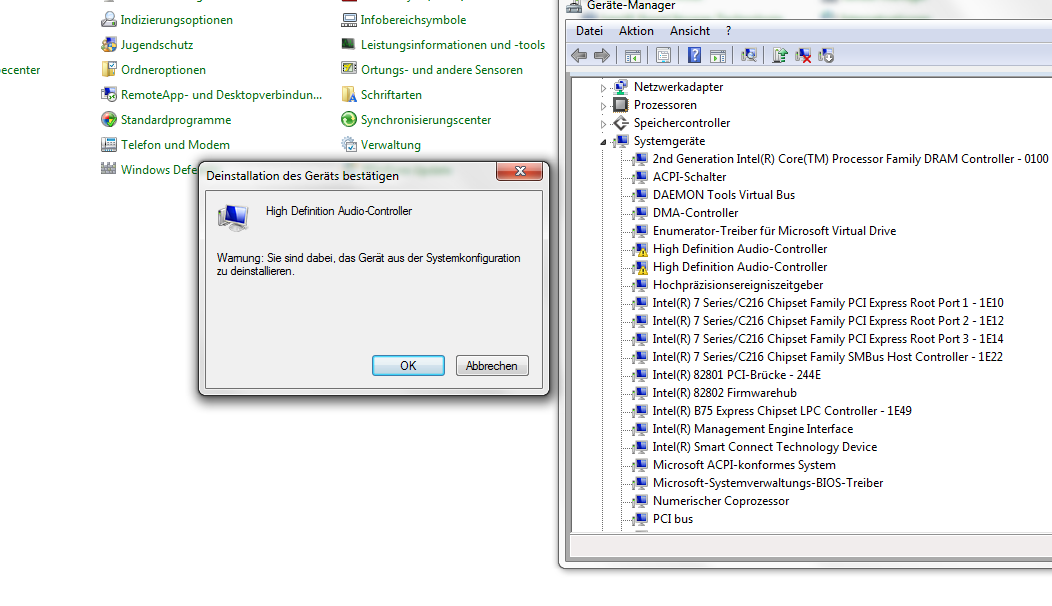Toggle the action pane toolbar icon
Image resolution: width=1052 pixels, height=606 pixels.
[718, 56]
